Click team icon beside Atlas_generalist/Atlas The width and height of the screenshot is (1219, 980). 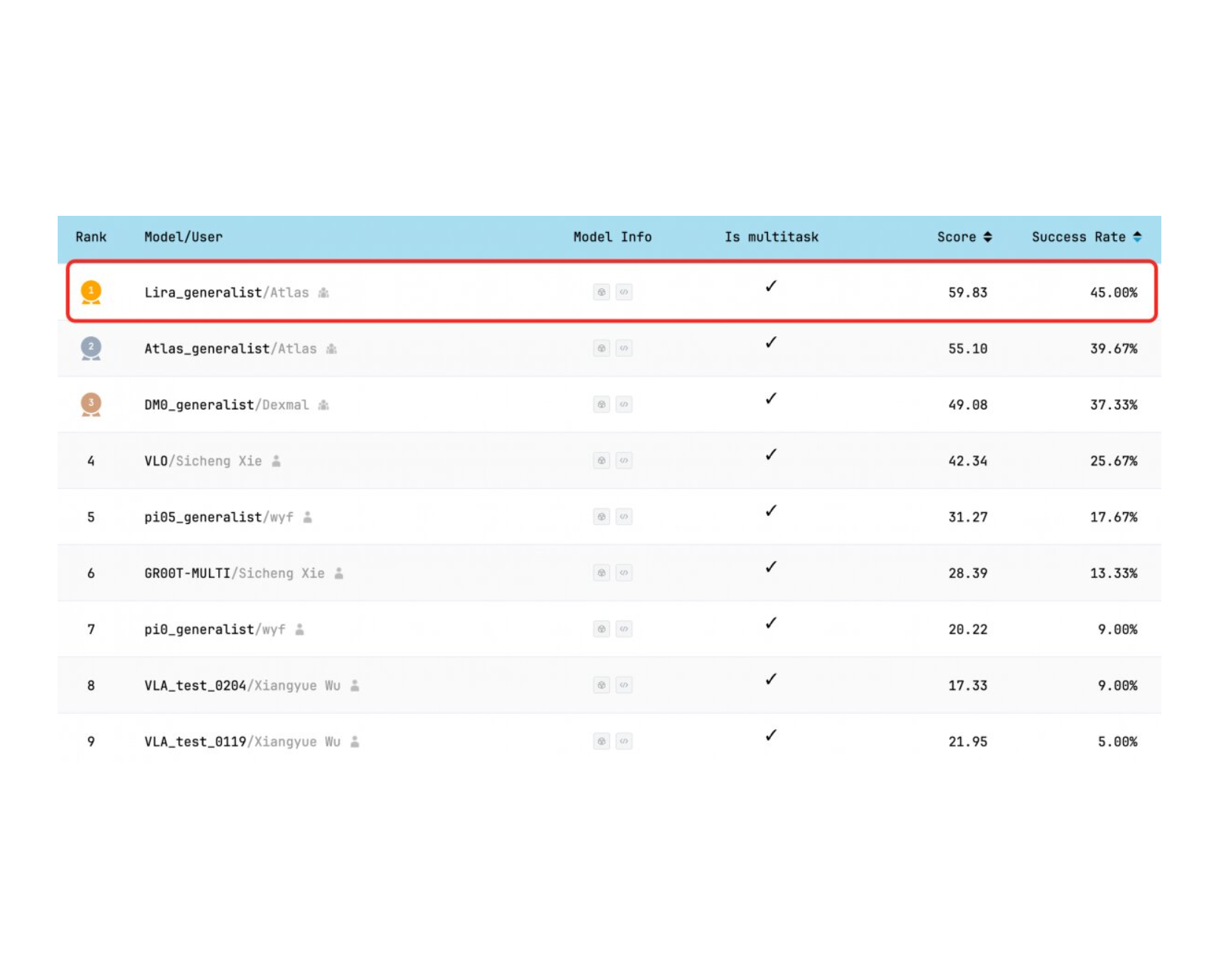click(x=331, y=349)
